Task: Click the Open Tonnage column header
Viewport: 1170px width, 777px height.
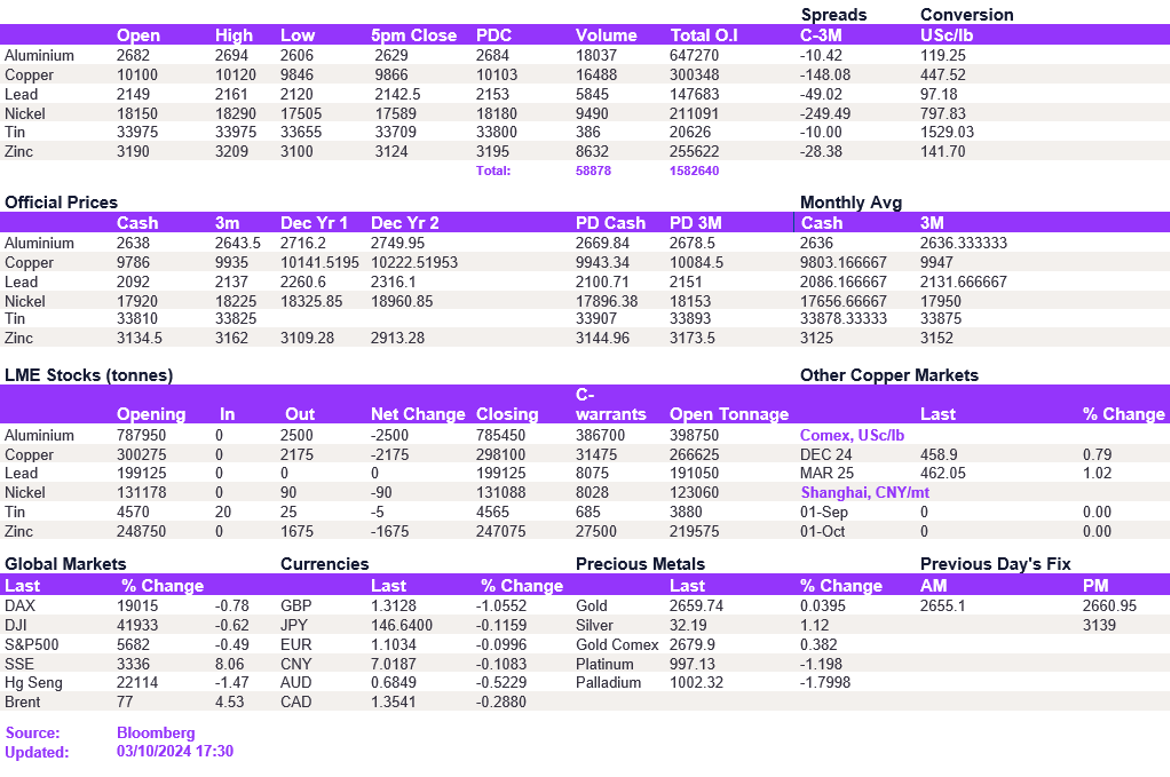Action: (x=729, y=414)
